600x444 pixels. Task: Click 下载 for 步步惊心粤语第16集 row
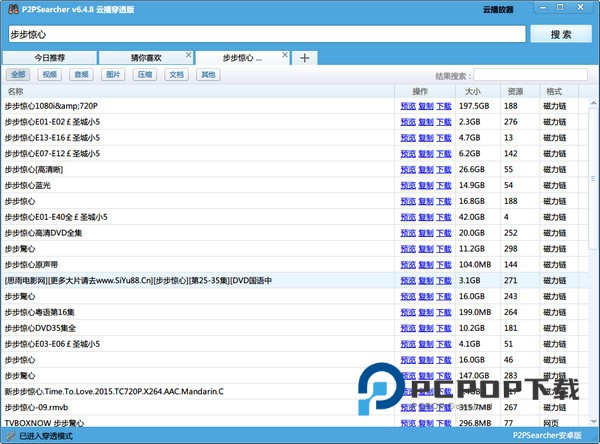pos(444,313)
